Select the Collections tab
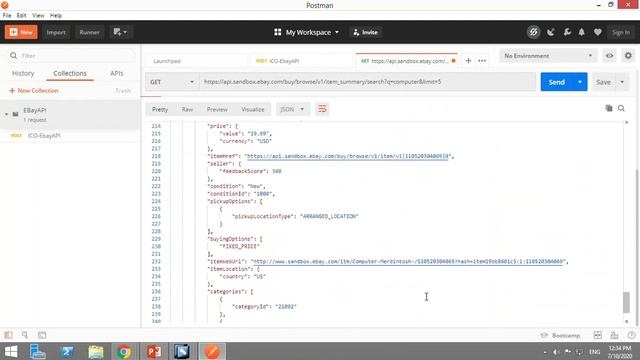 (70, 73)
